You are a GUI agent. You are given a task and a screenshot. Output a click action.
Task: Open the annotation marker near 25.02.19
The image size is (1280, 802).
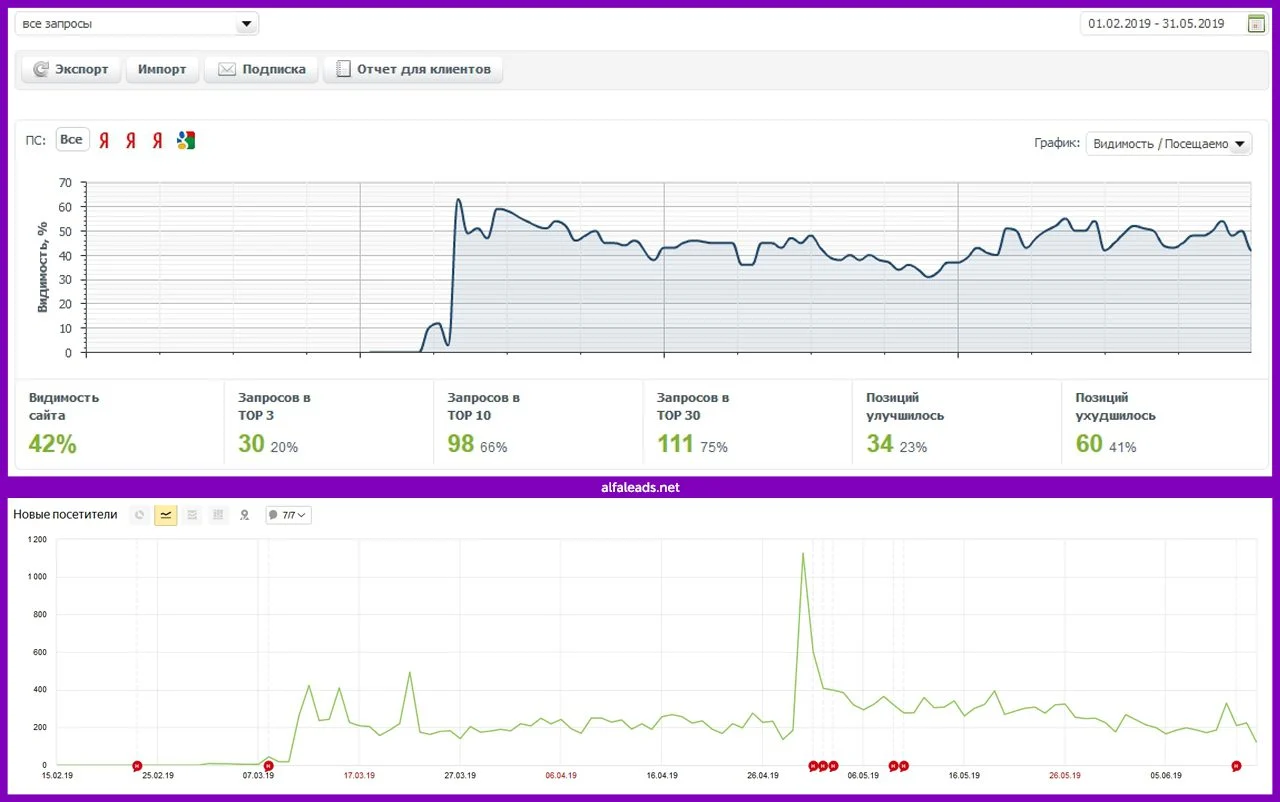[137, 766]
